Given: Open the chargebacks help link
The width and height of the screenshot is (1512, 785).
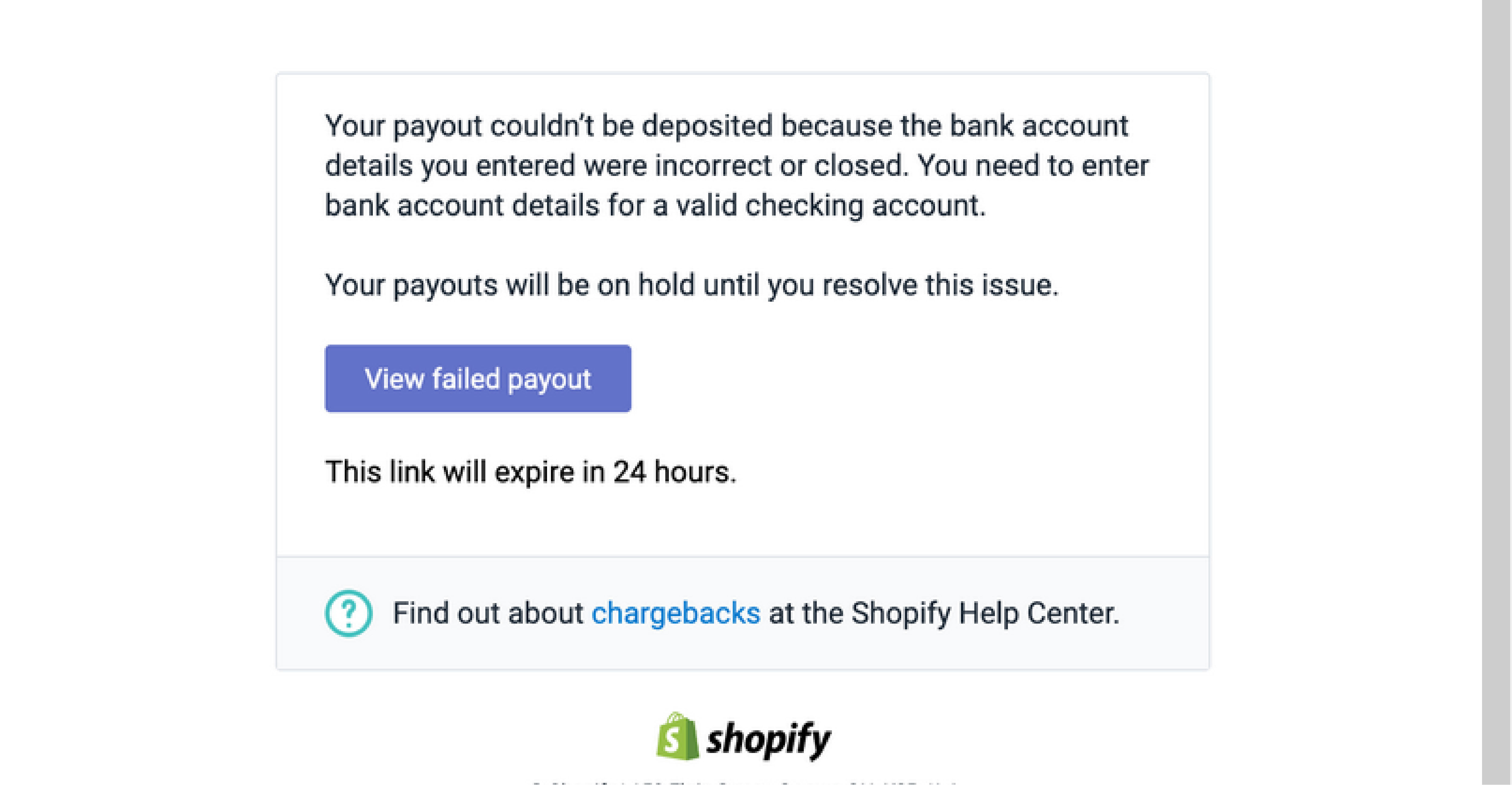Looking at the screenshot, I should point(676,613).
